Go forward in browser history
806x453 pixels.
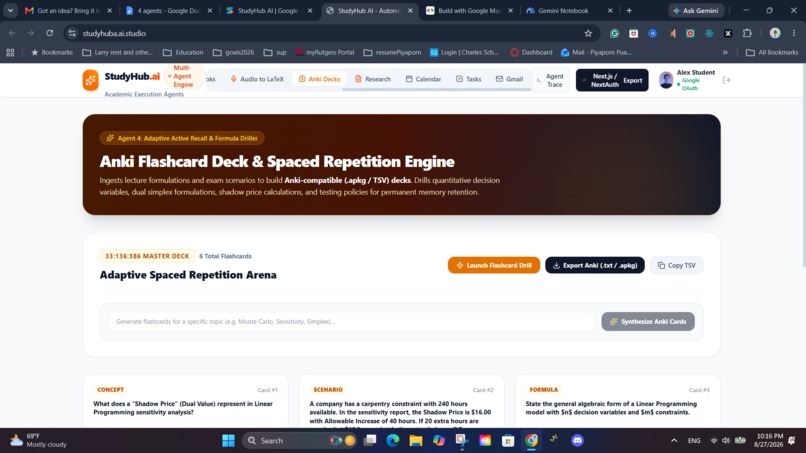click(31, 33)
